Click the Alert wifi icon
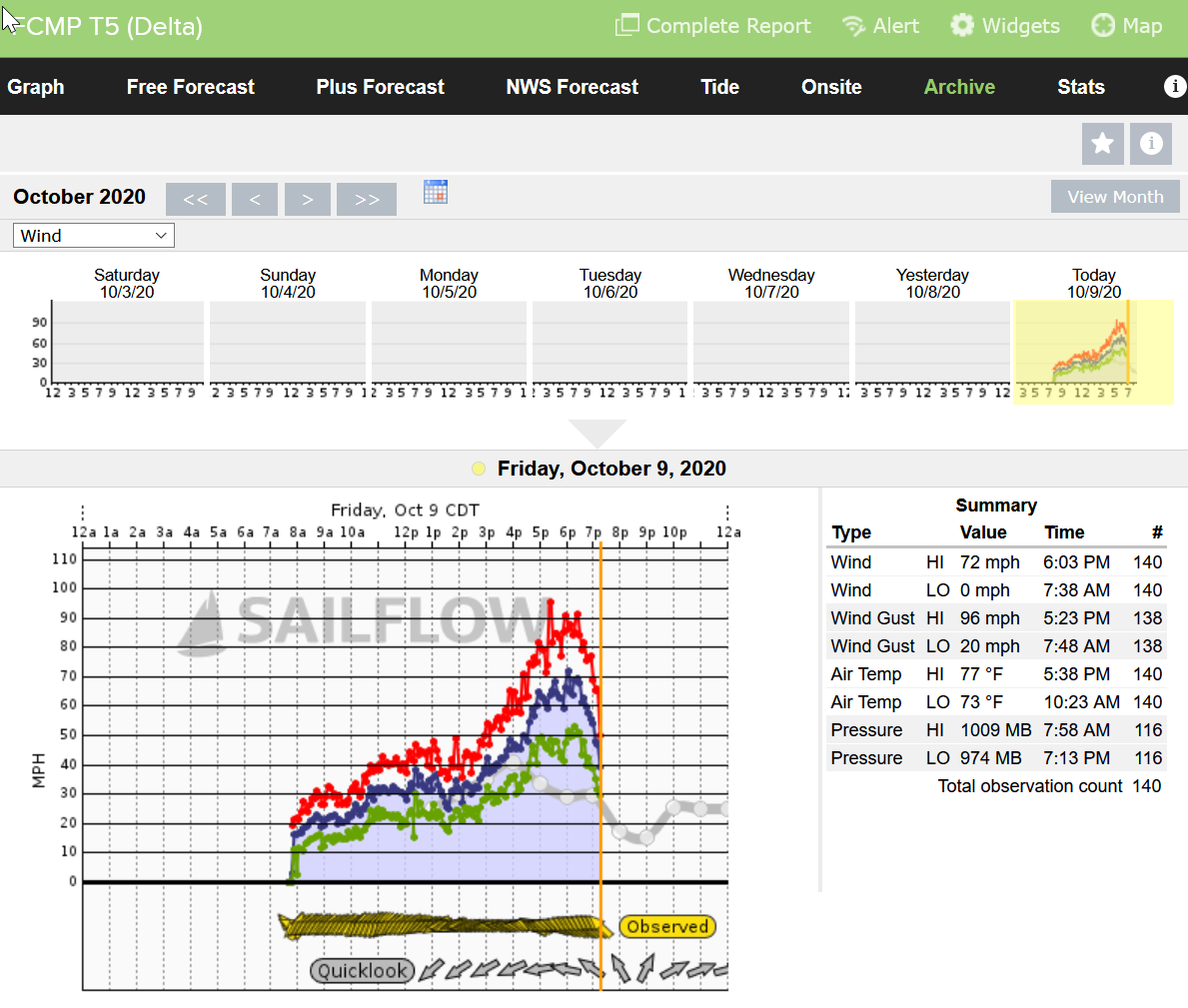Image resolution: width=1188 pixels, height=1008 pixels. (853, 27)
